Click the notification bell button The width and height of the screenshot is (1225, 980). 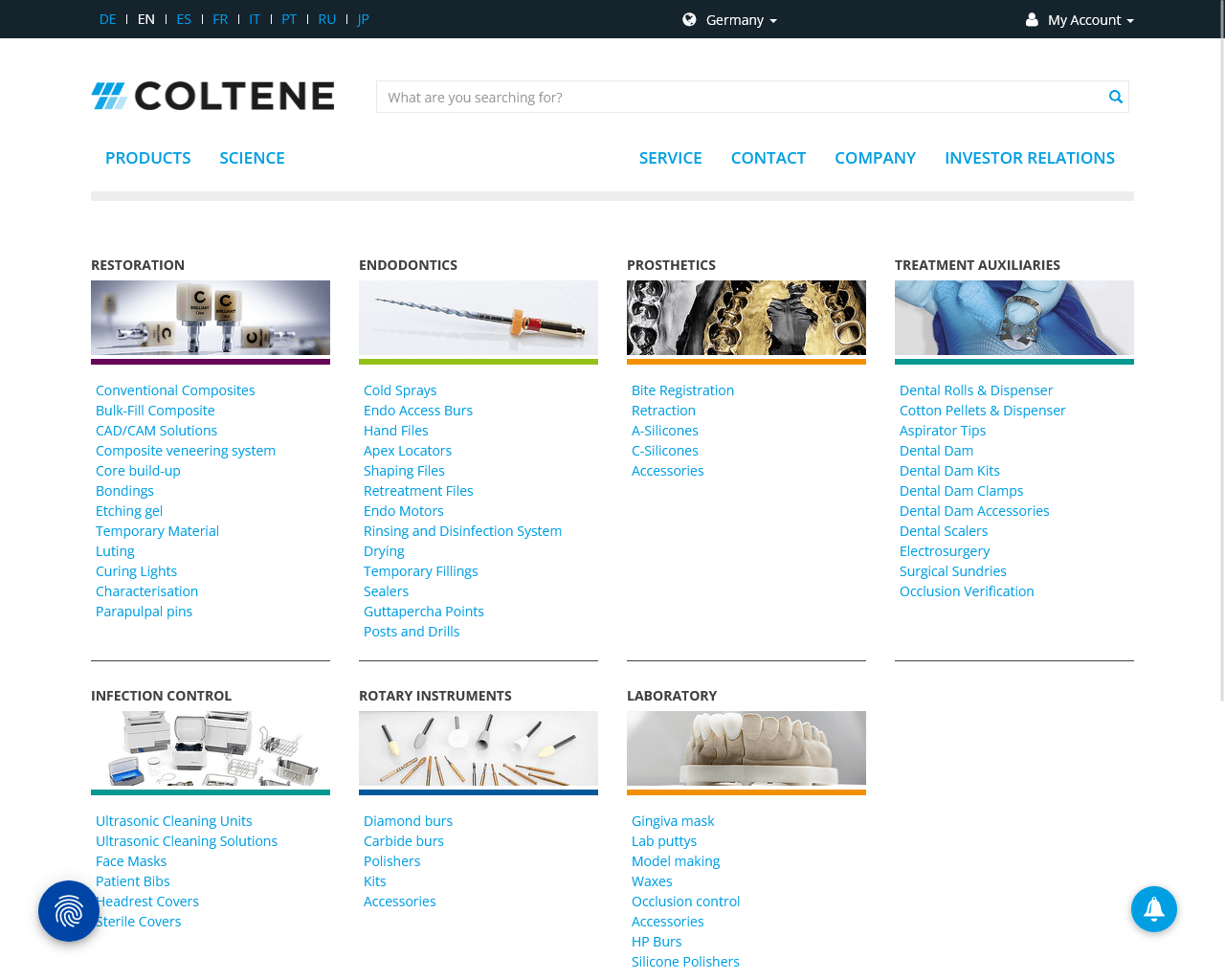click(x=1154, y=909)
